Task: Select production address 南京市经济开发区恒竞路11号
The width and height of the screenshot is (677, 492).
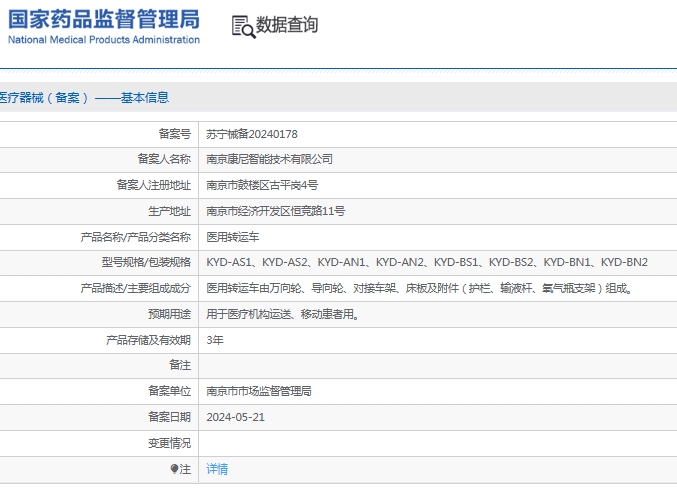Action: pos(275,211)
